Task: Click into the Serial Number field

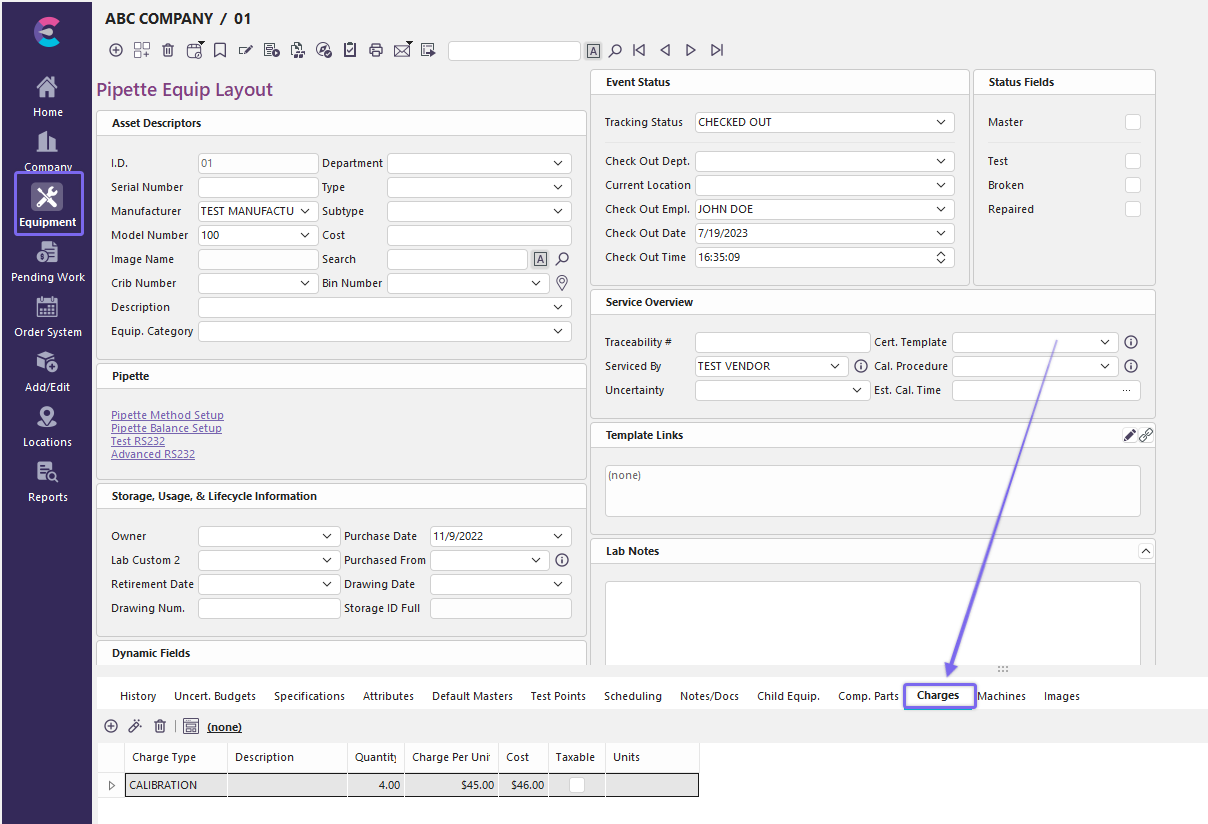Action: [258, 187]
